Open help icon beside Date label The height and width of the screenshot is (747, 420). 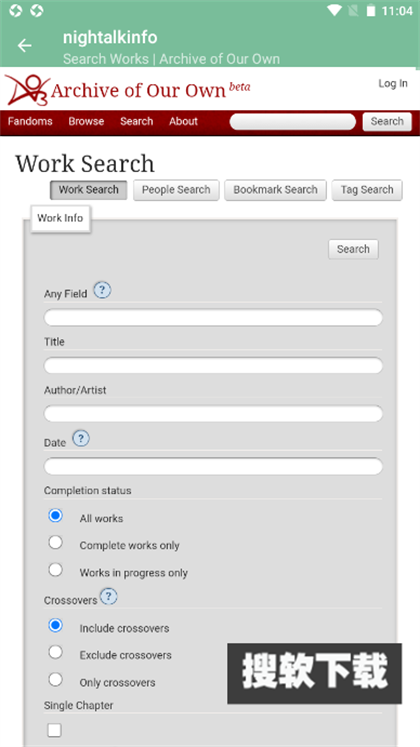coord(81,438)
